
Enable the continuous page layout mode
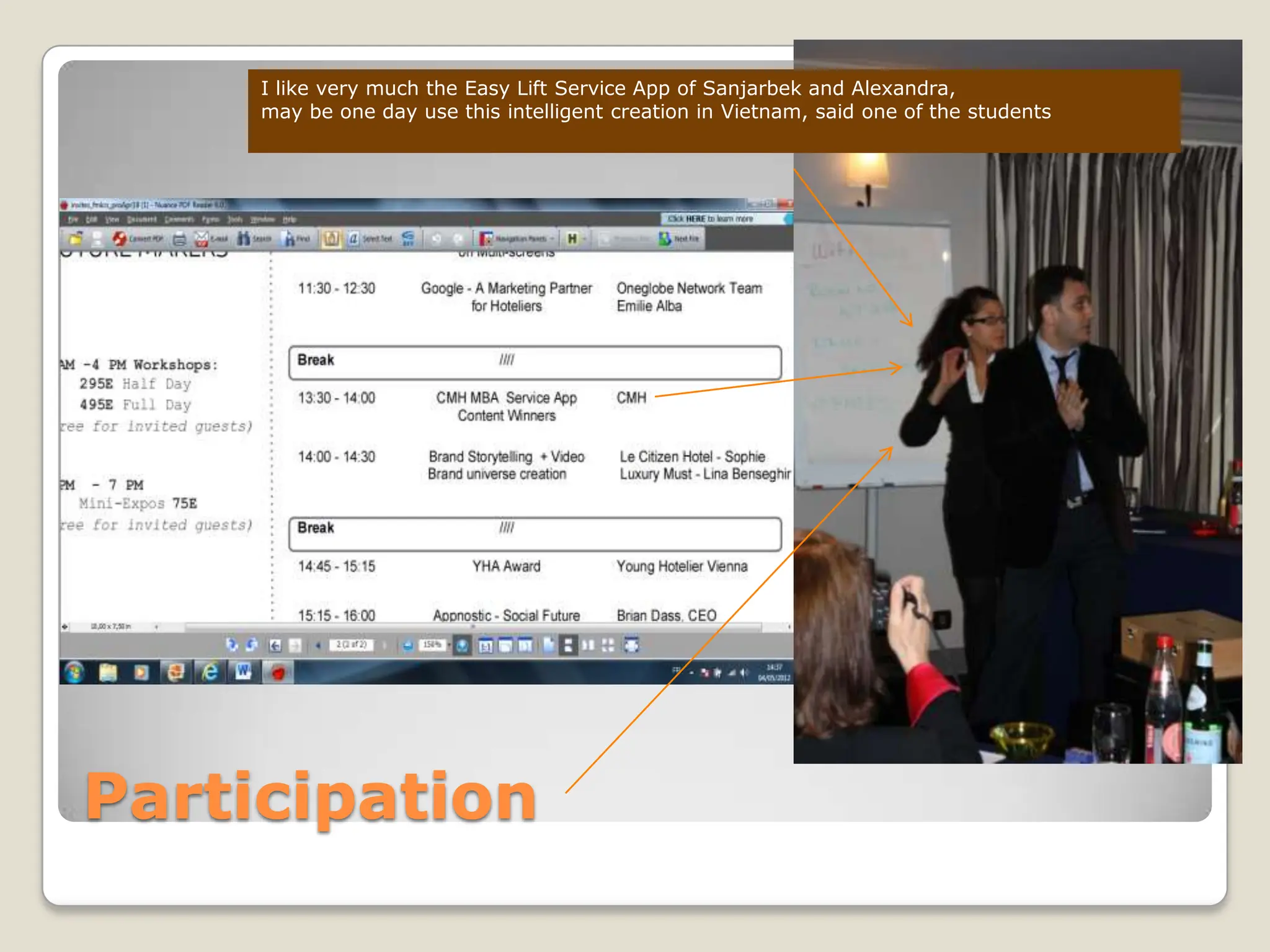(x=568, y=645)
